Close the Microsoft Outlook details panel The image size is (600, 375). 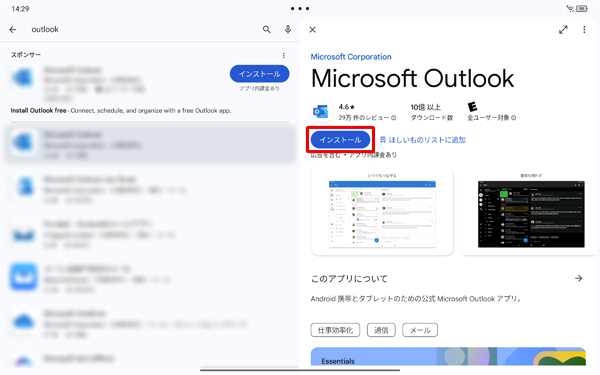point(313,29)
